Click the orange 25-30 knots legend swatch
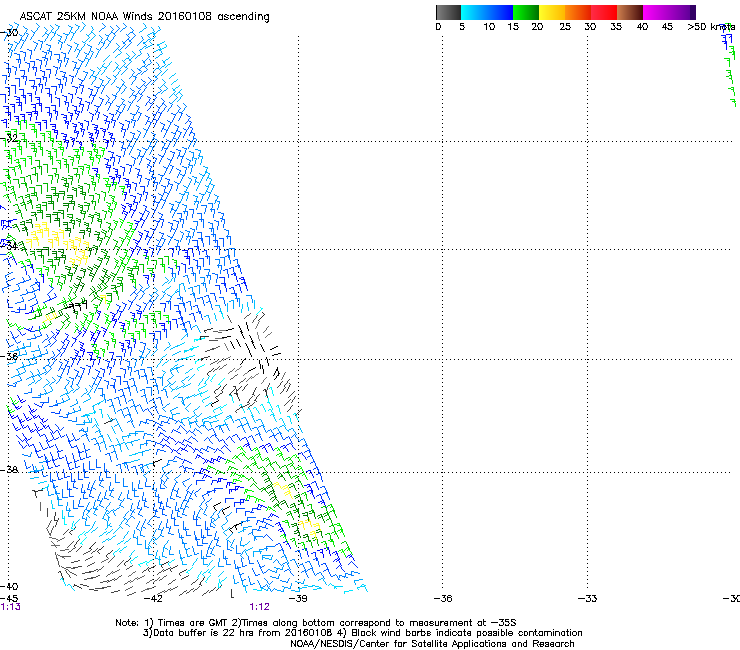This screenshot has width=740, height=650. (578, 12)
